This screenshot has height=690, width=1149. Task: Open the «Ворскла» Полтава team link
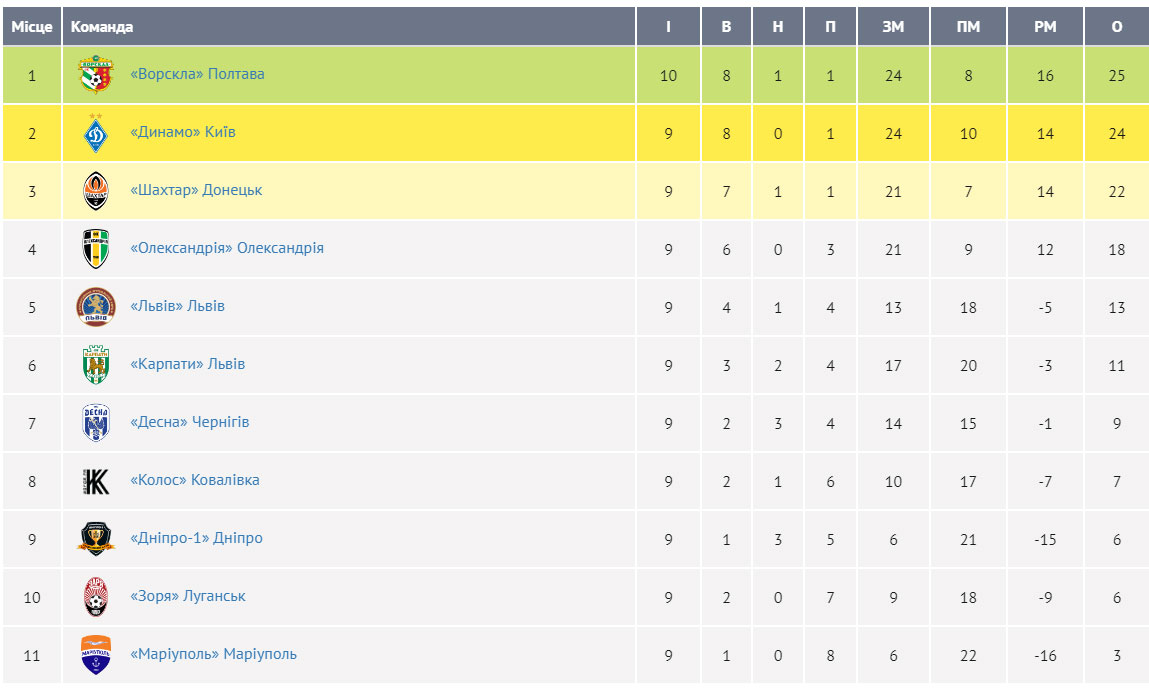(x=197, y=74)
